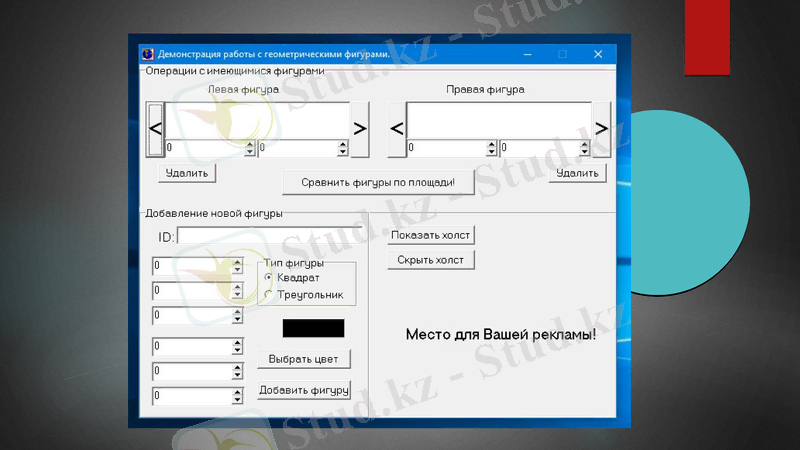
Task: Click the black color preview swatch
Action: click(313, 328)
